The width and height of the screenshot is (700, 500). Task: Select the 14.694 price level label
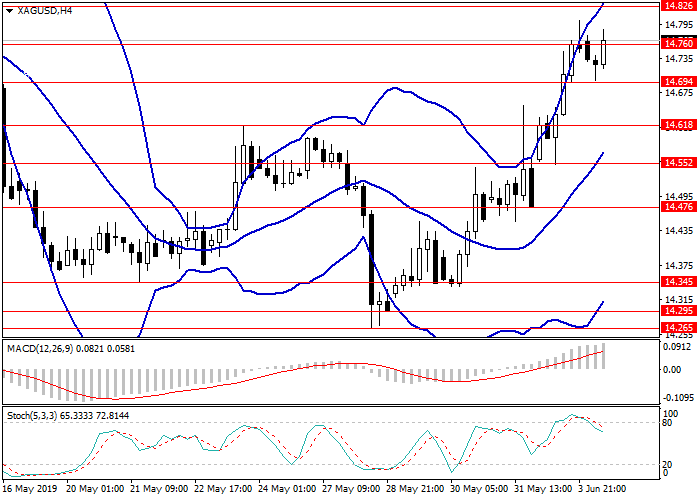coord(678,81)
